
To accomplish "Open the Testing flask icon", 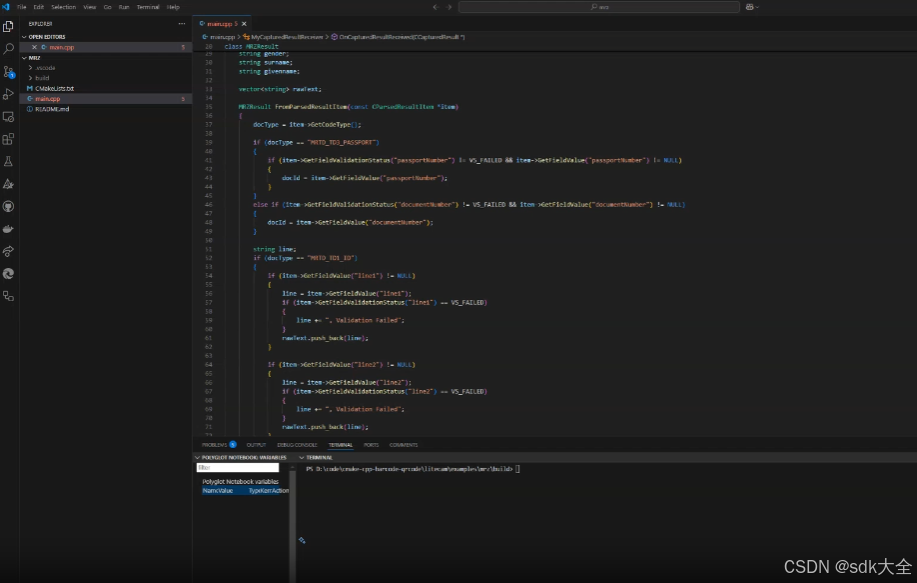I will point(8,161).
